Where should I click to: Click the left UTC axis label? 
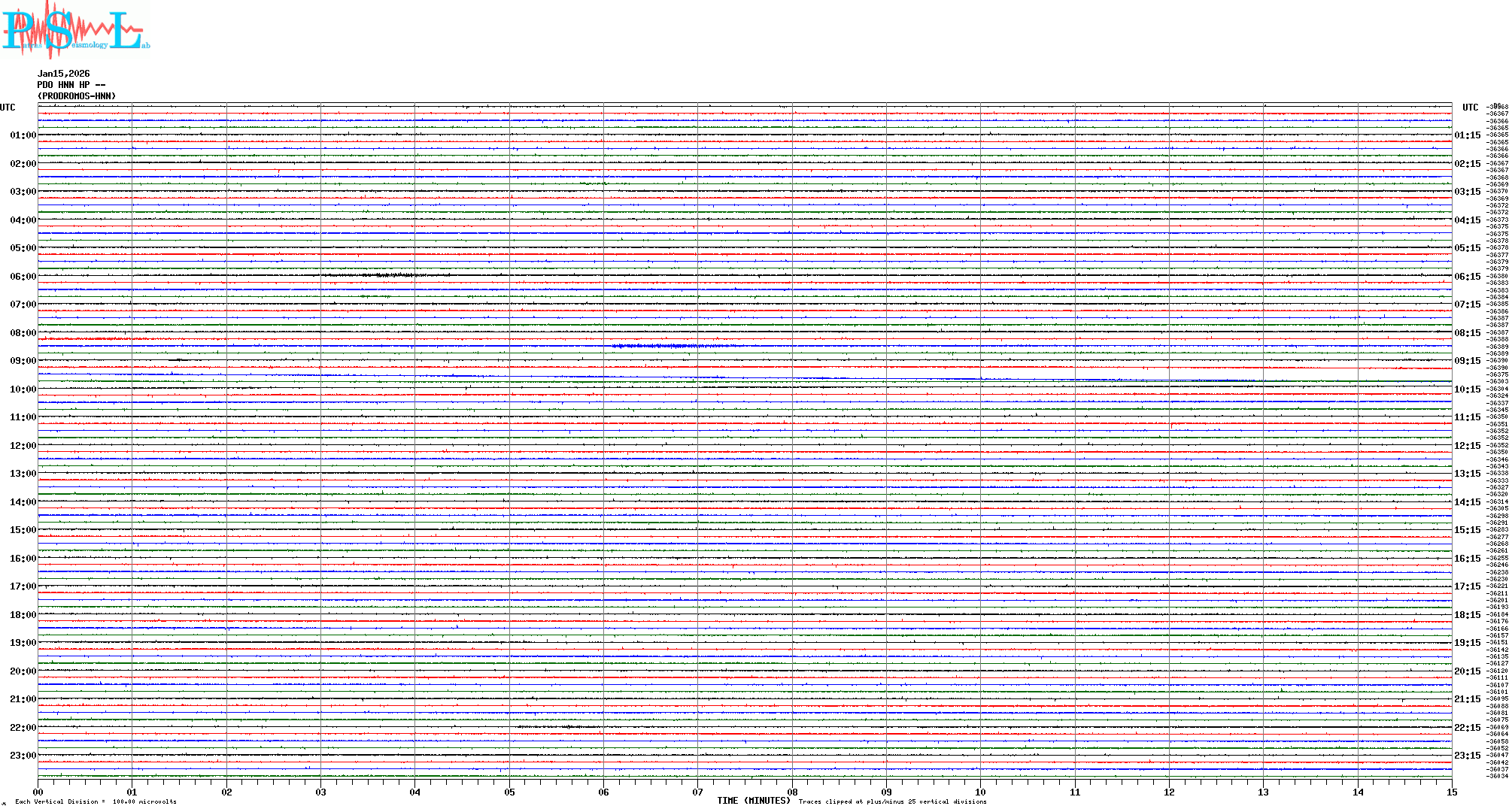pyautogui.click(x=8, y=108)
